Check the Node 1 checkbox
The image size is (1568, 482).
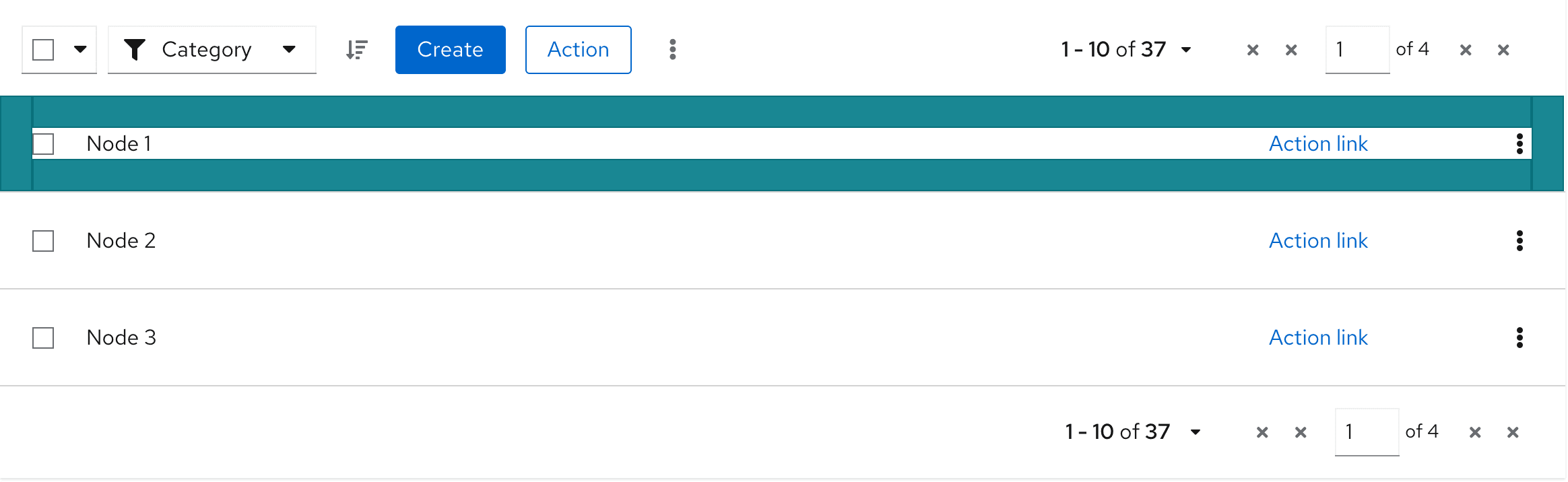[x=43, y=143]
